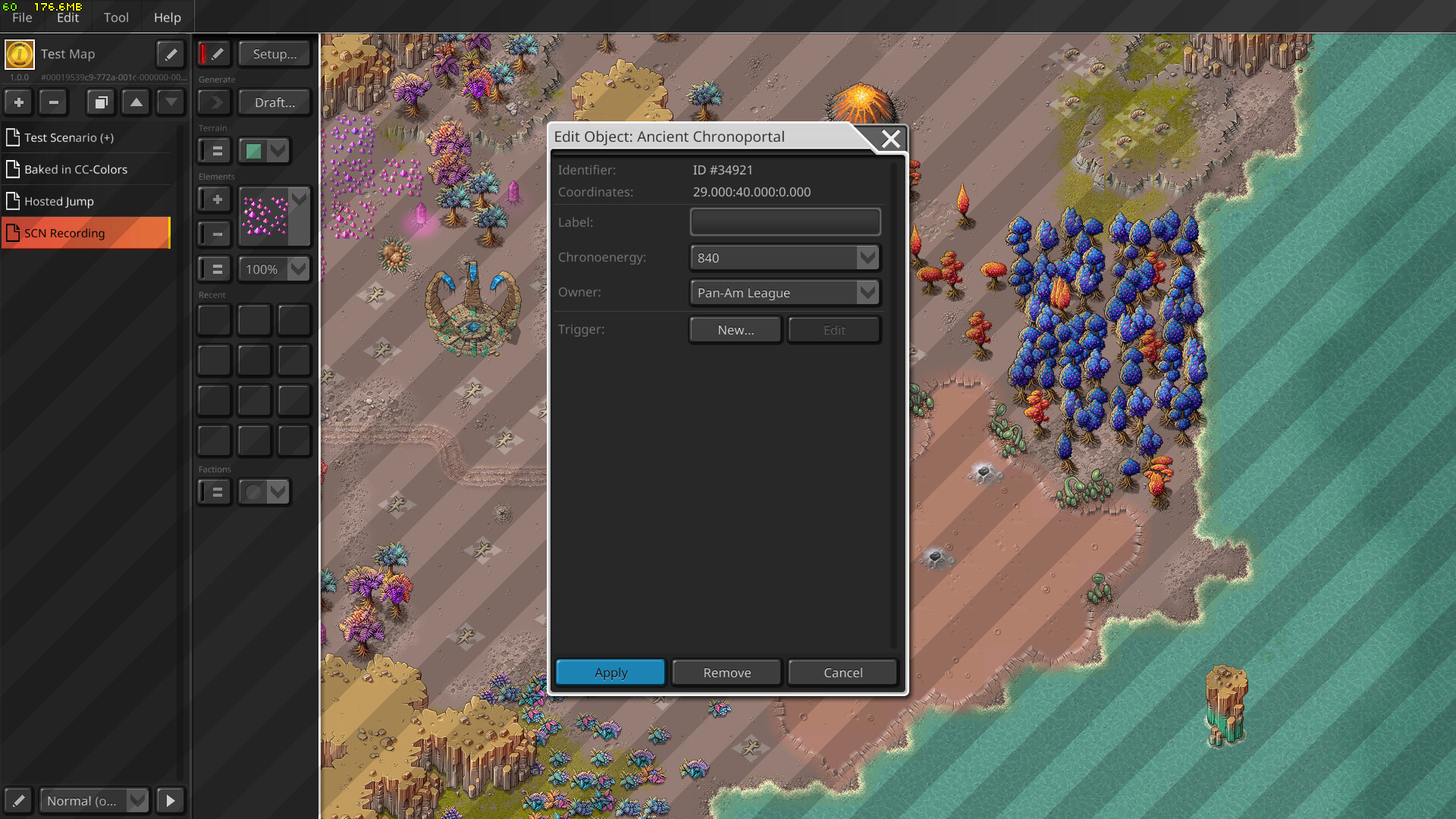Move scenario up in the list
Viewport: 1456px width, 819px height.
click(136, 102)
